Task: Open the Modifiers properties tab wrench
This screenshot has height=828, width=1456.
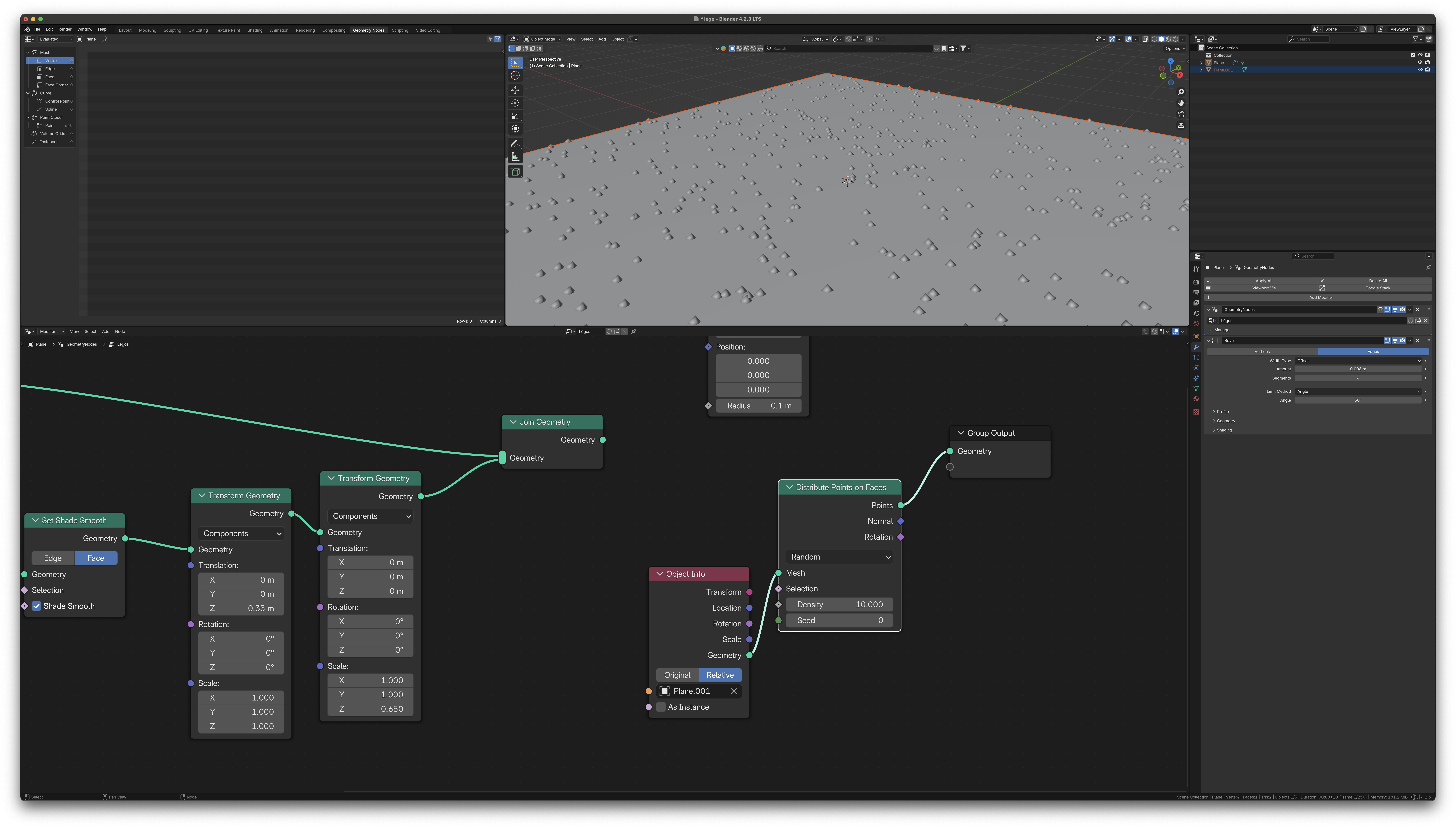Action: (x=1196, y=347)
